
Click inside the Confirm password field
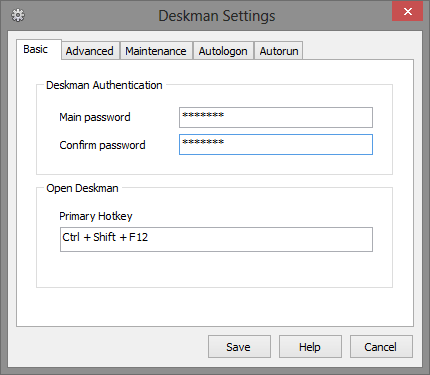tap(276, 144)
